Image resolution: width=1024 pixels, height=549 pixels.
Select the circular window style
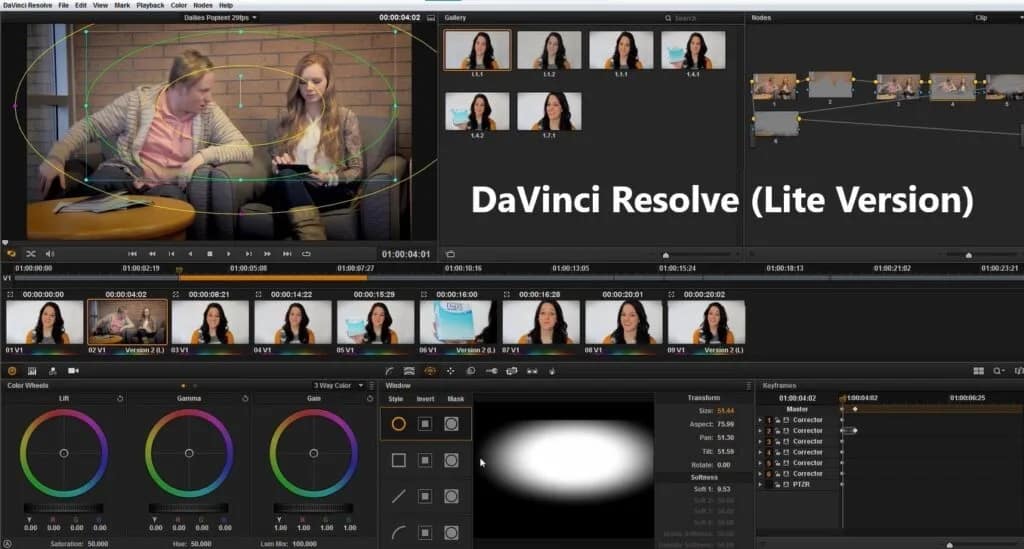click(398, 424)
